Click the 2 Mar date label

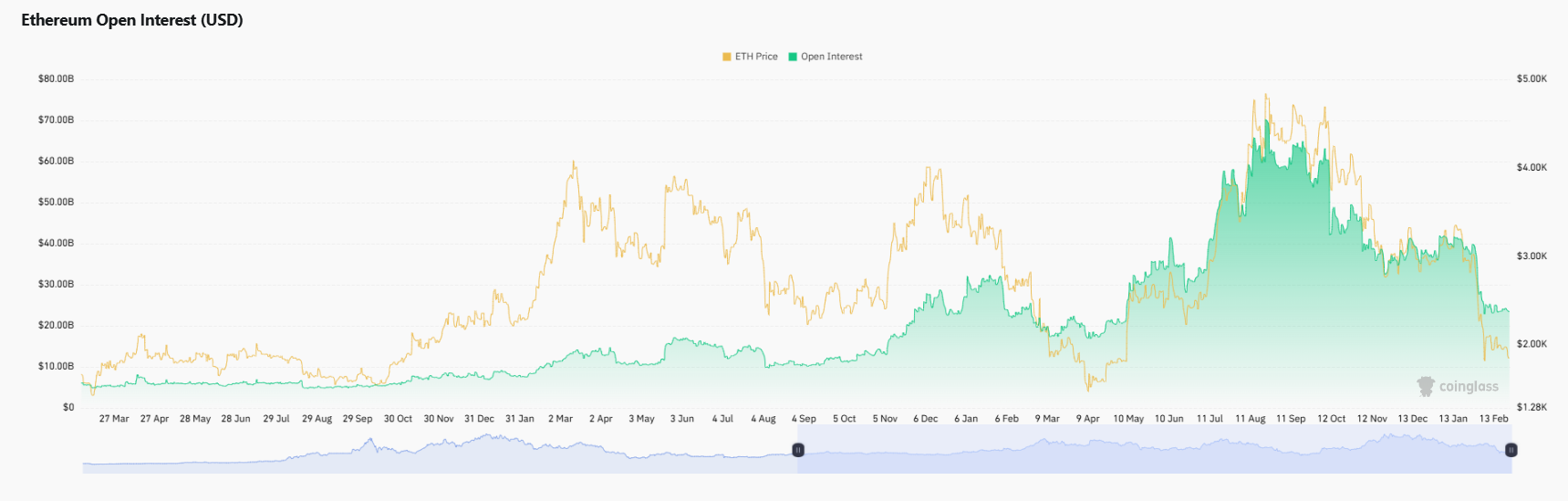tap(560, 419)
